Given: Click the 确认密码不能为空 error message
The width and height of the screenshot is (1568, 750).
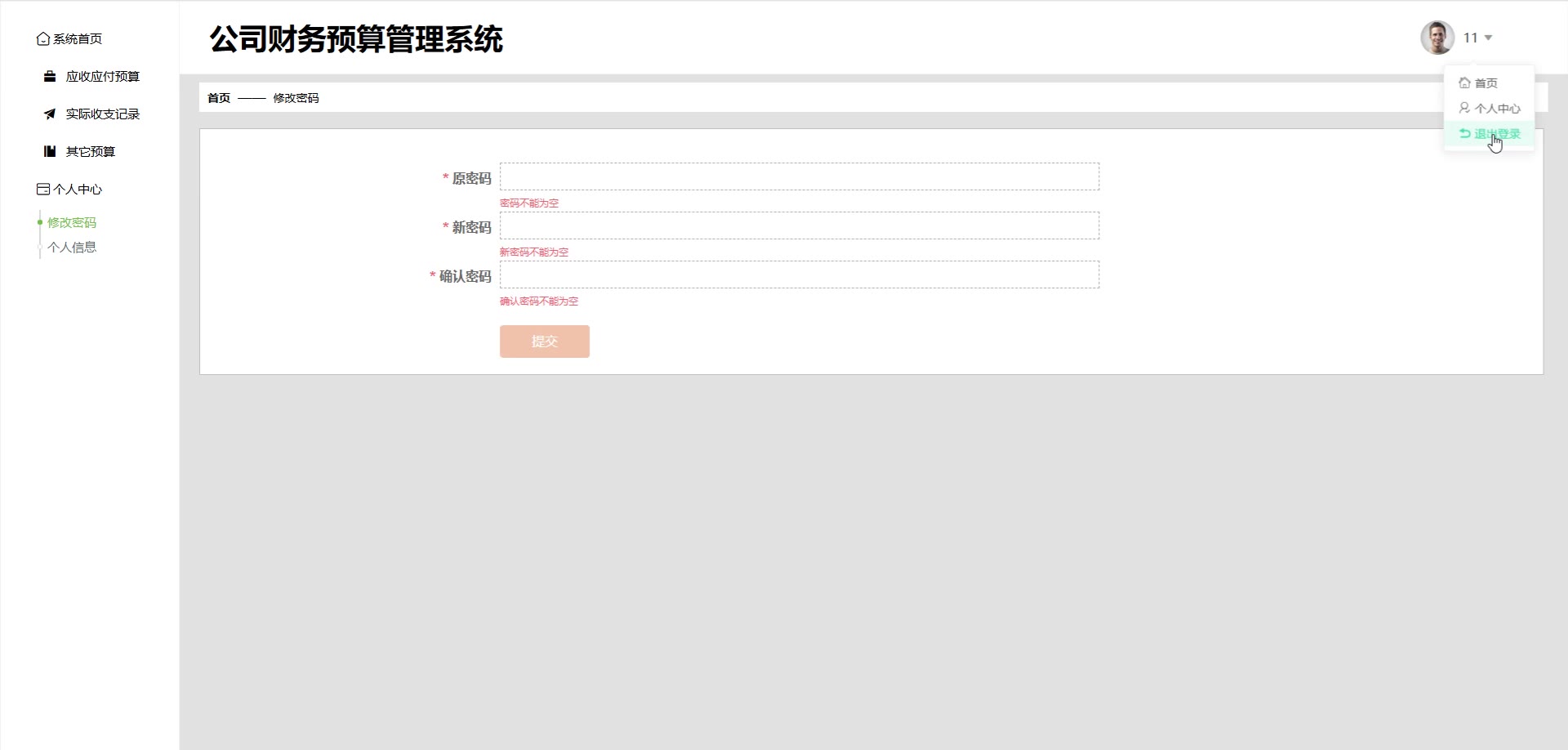Looking at the screenshot, I should point(539,301).
